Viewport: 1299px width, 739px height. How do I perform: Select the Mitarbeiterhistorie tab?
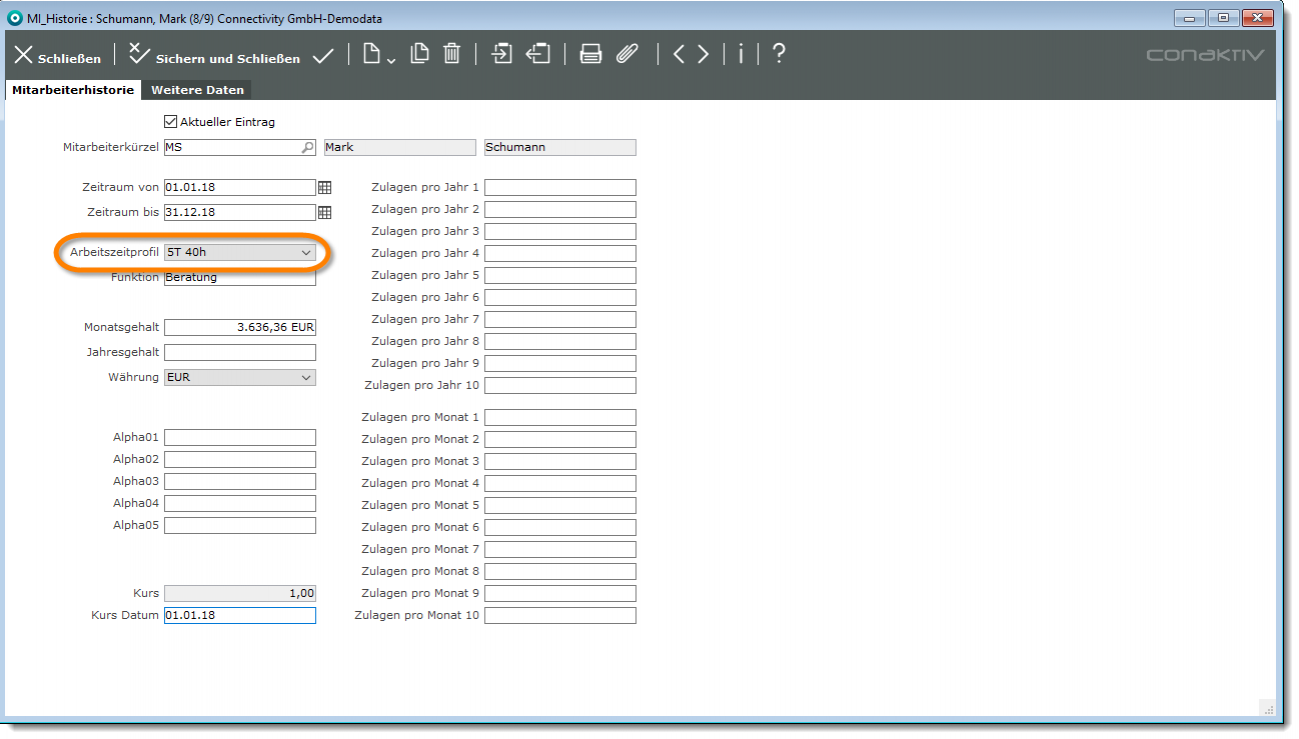point(72,90)
